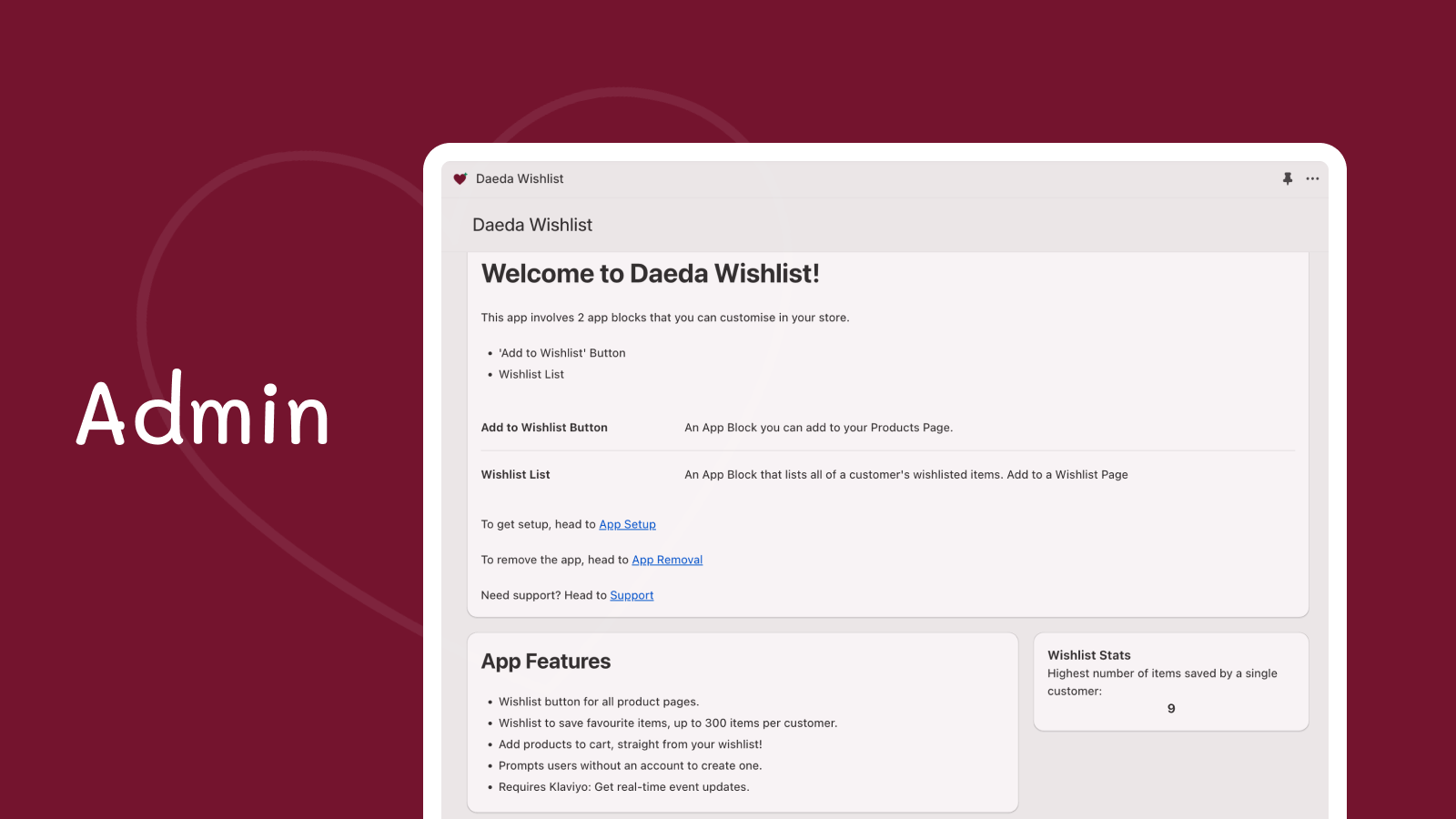
Task: Click 'Wishlist button for all product pages.'
Action: click(599, 702)
